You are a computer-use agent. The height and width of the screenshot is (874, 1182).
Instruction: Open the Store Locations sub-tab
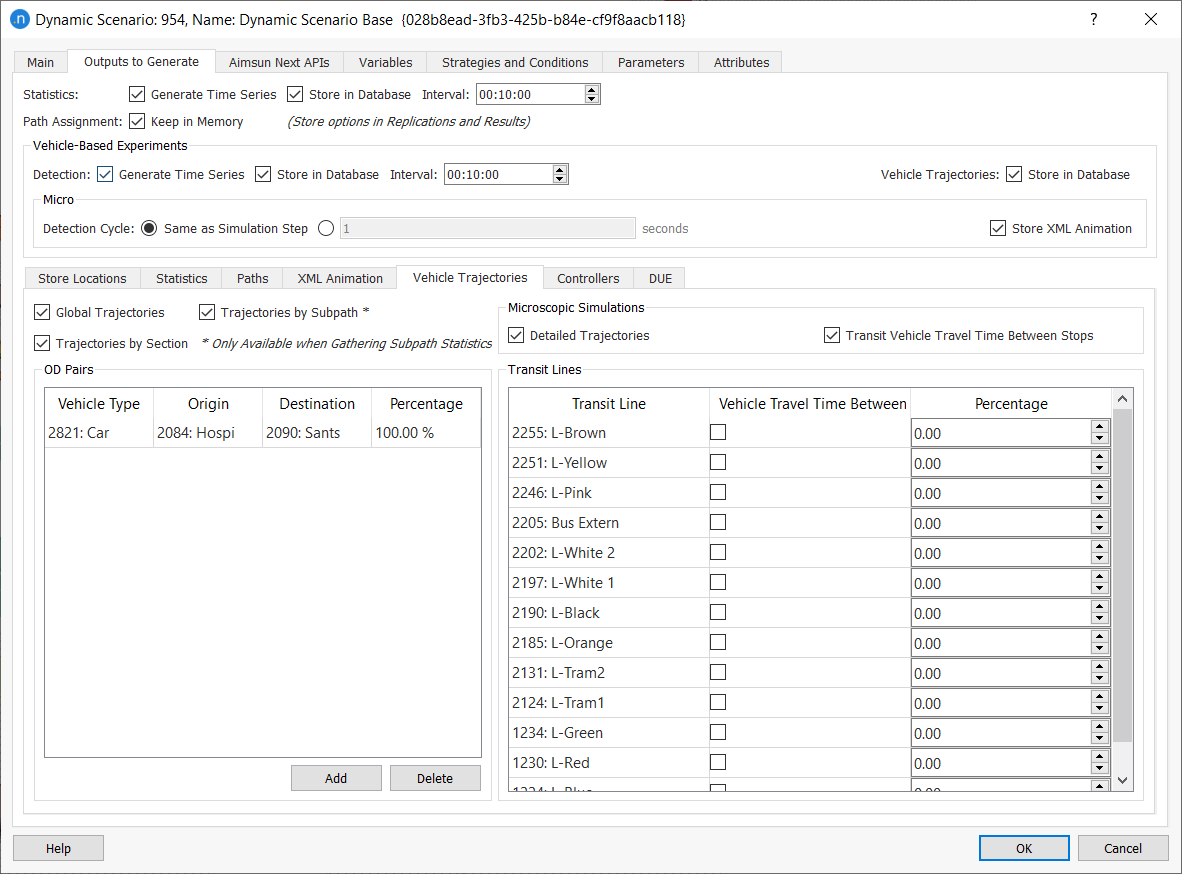click(x=82, y=278)
